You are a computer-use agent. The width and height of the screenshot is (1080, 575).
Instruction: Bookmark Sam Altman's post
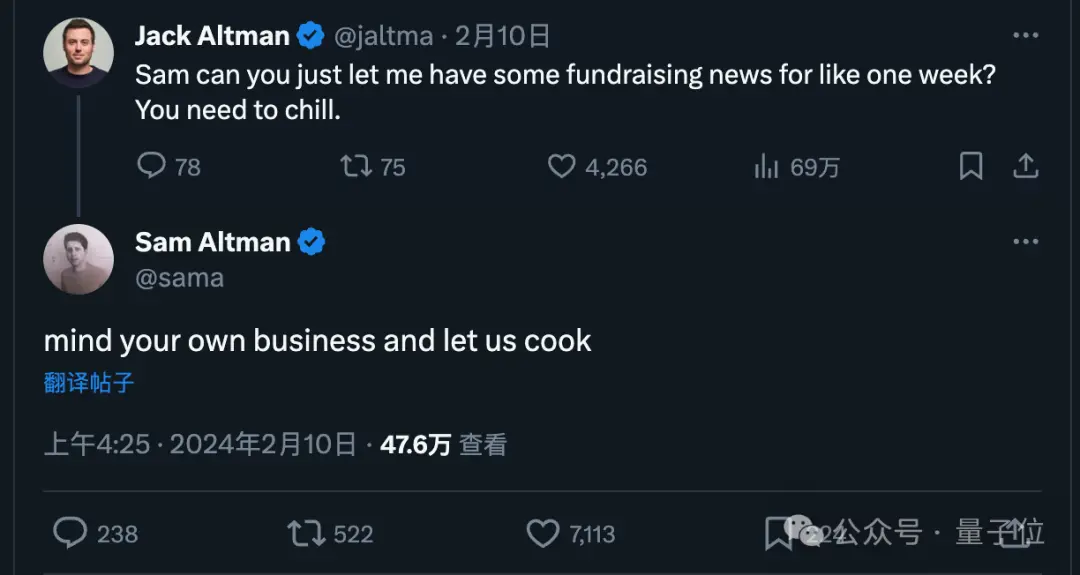point(778,533)
